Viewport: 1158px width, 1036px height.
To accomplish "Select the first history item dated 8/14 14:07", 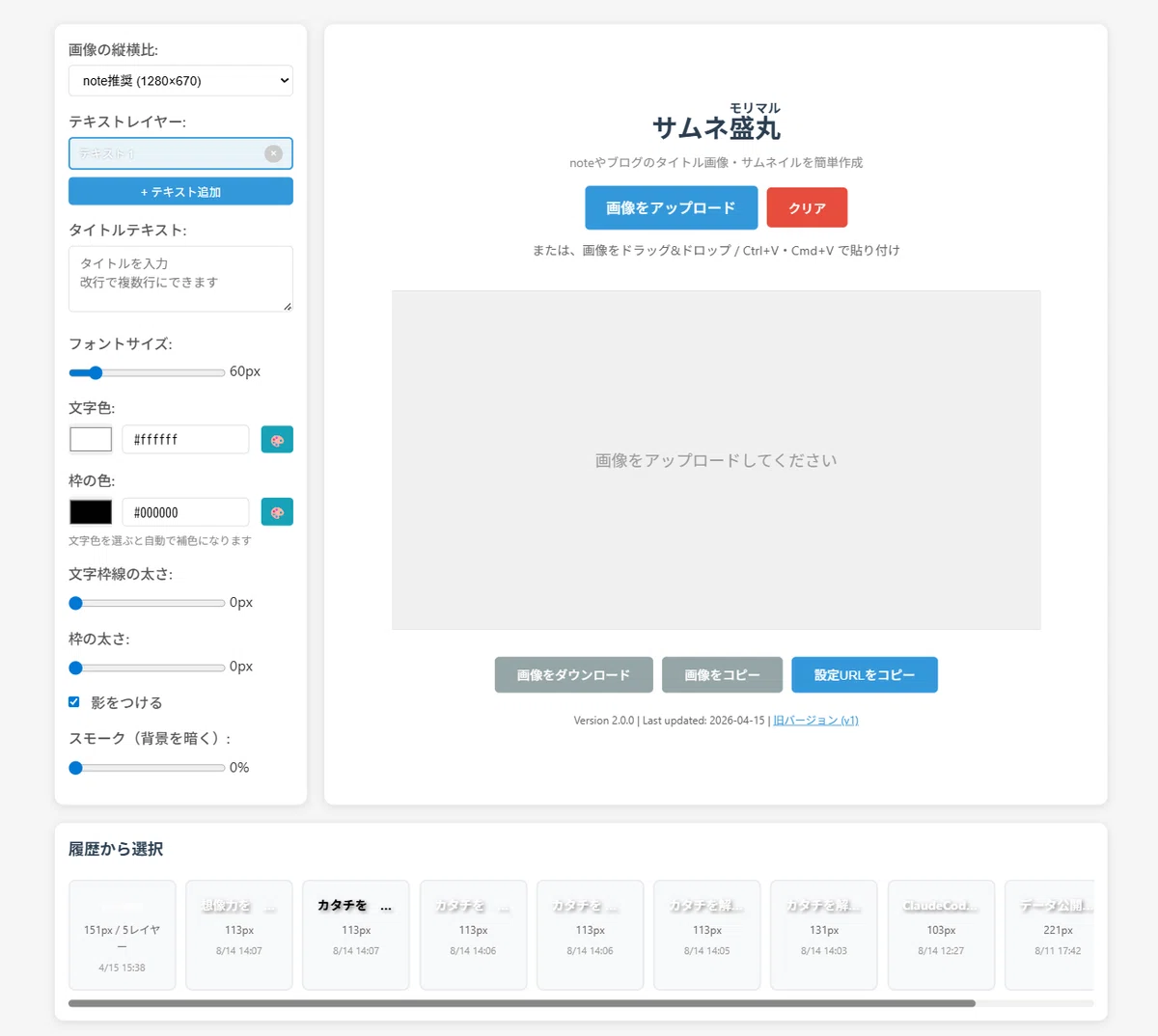I will [239, 935].
